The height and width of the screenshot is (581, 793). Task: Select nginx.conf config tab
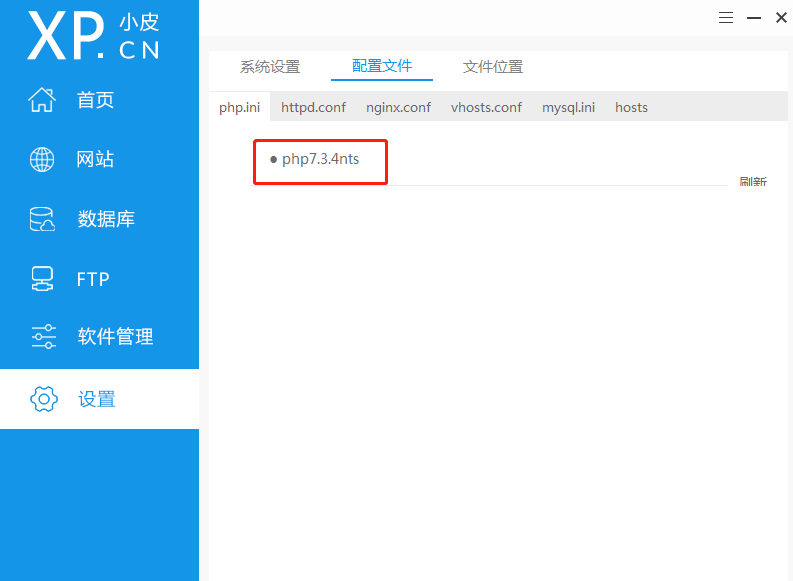coord(399,107)
